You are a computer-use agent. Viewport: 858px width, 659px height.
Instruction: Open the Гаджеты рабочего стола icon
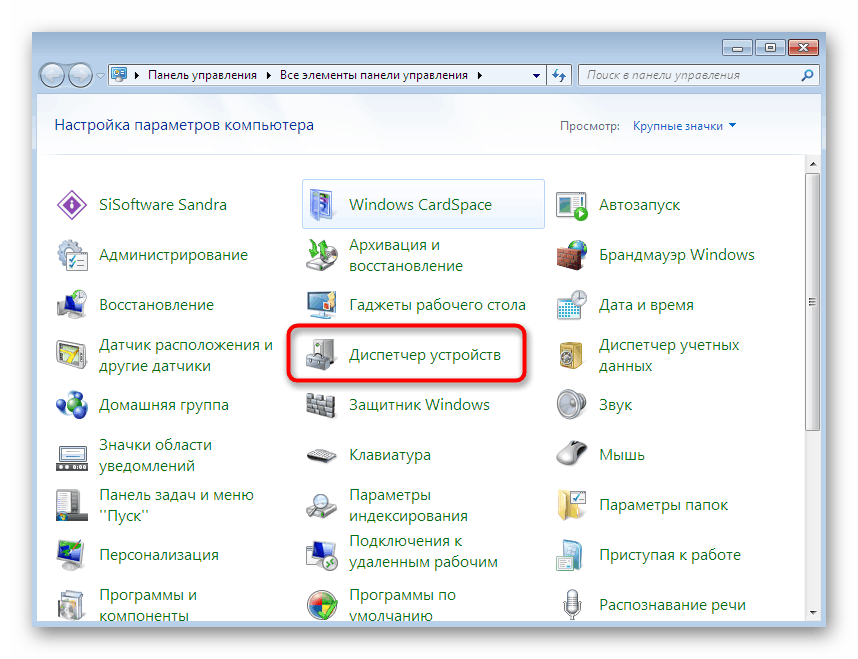click(x=321, y=305)
